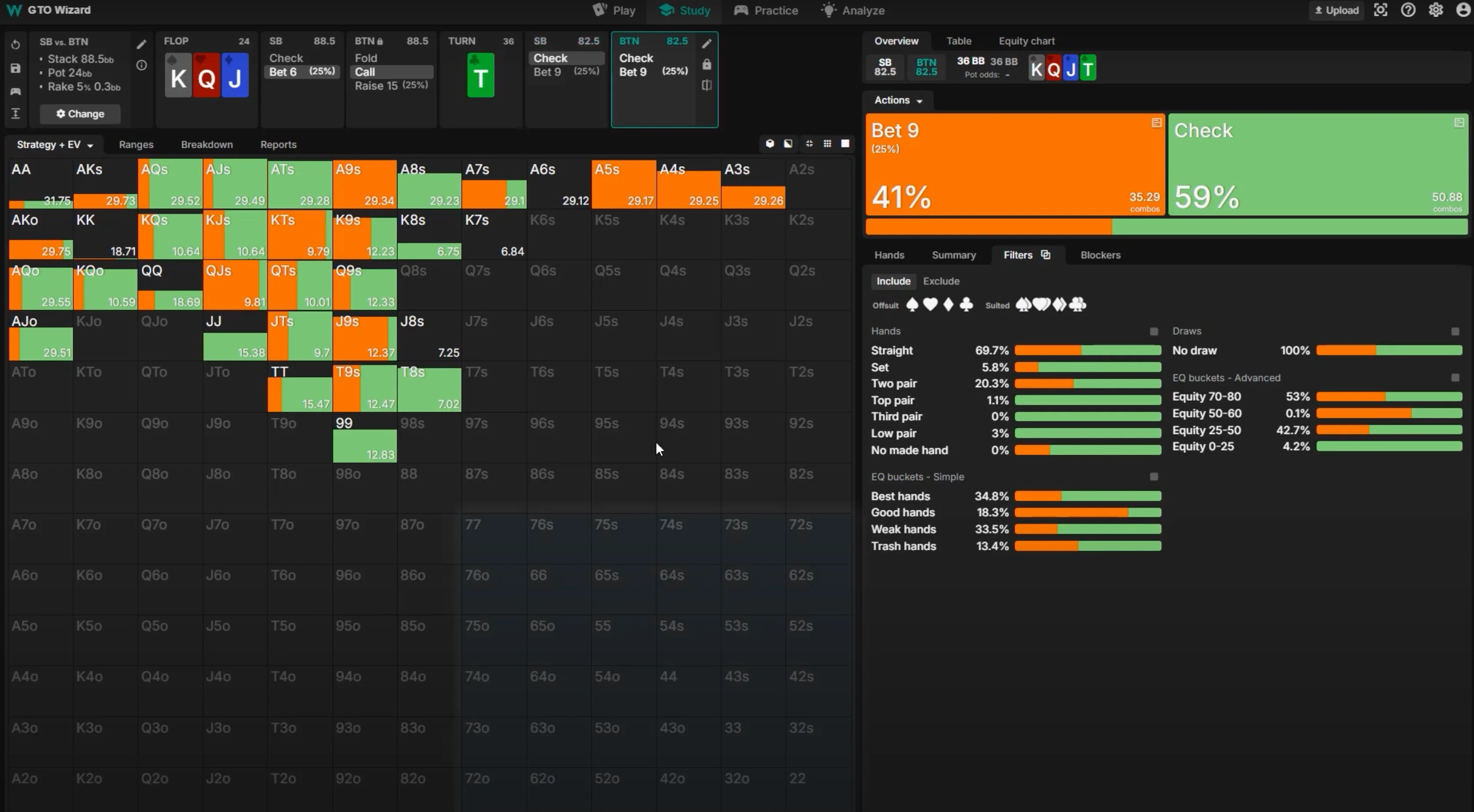Switch to the Equity chart tab
The image size is (1474, 812).
[x=1026, y=41]
